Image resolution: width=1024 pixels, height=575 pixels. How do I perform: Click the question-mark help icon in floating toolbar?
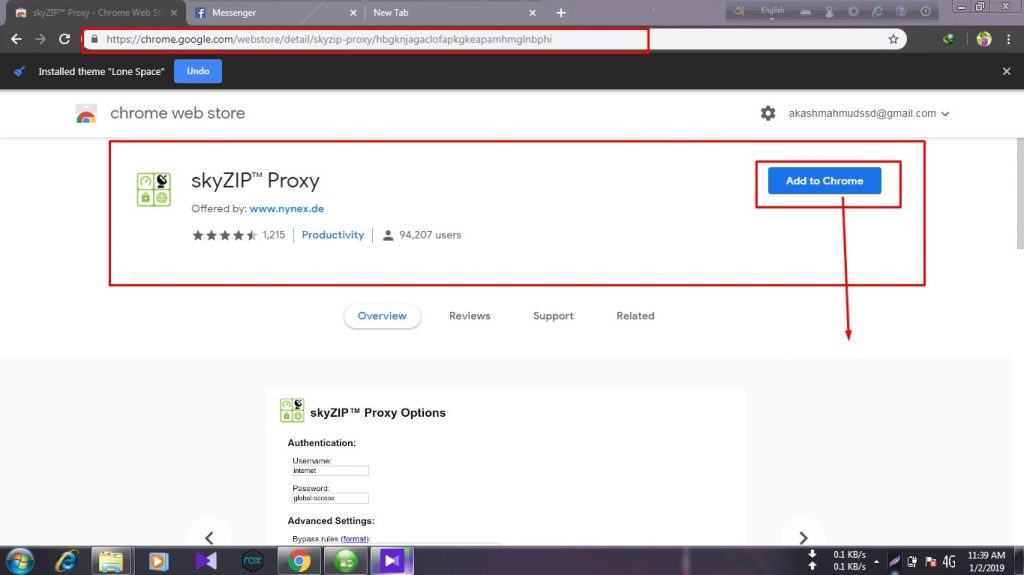click(901, 12)
